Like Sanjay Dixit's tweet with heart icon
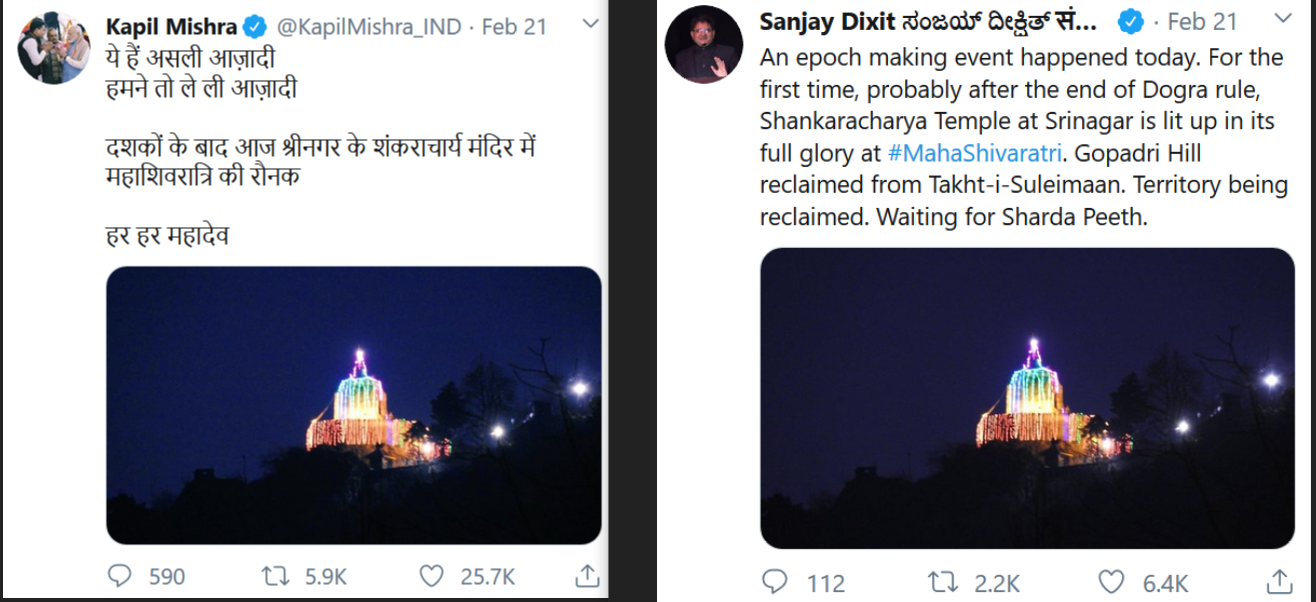 click(x=1111, y=582)
